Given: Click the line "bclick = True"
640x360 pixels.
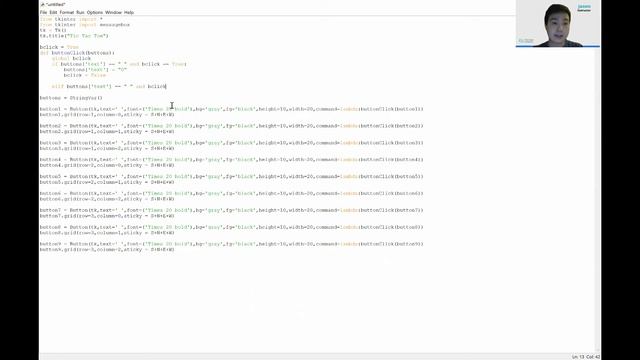Looking at the screenshot, I should tap(59, 47).
